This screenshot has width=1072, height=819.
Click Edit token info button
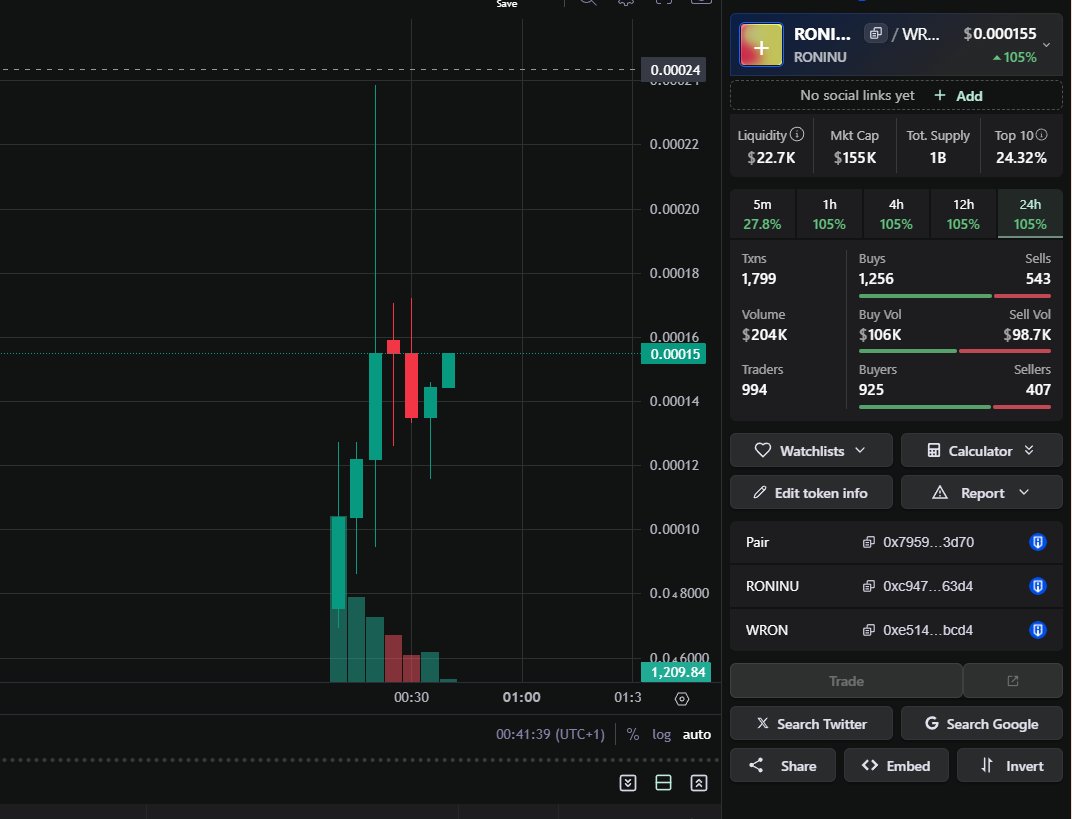[x=812, y=493]
